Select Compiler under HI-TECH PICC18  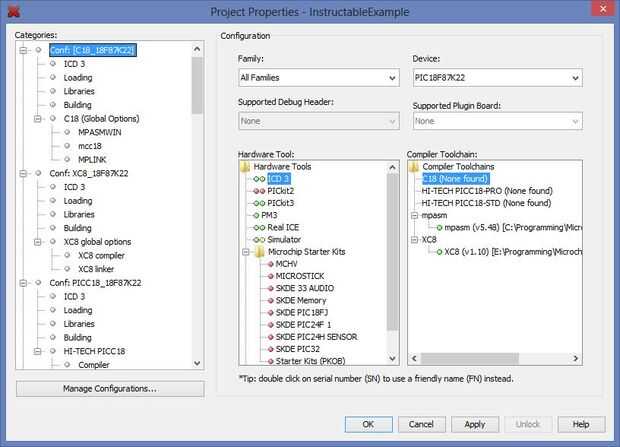pyautogui.click(x=94, y=365)
